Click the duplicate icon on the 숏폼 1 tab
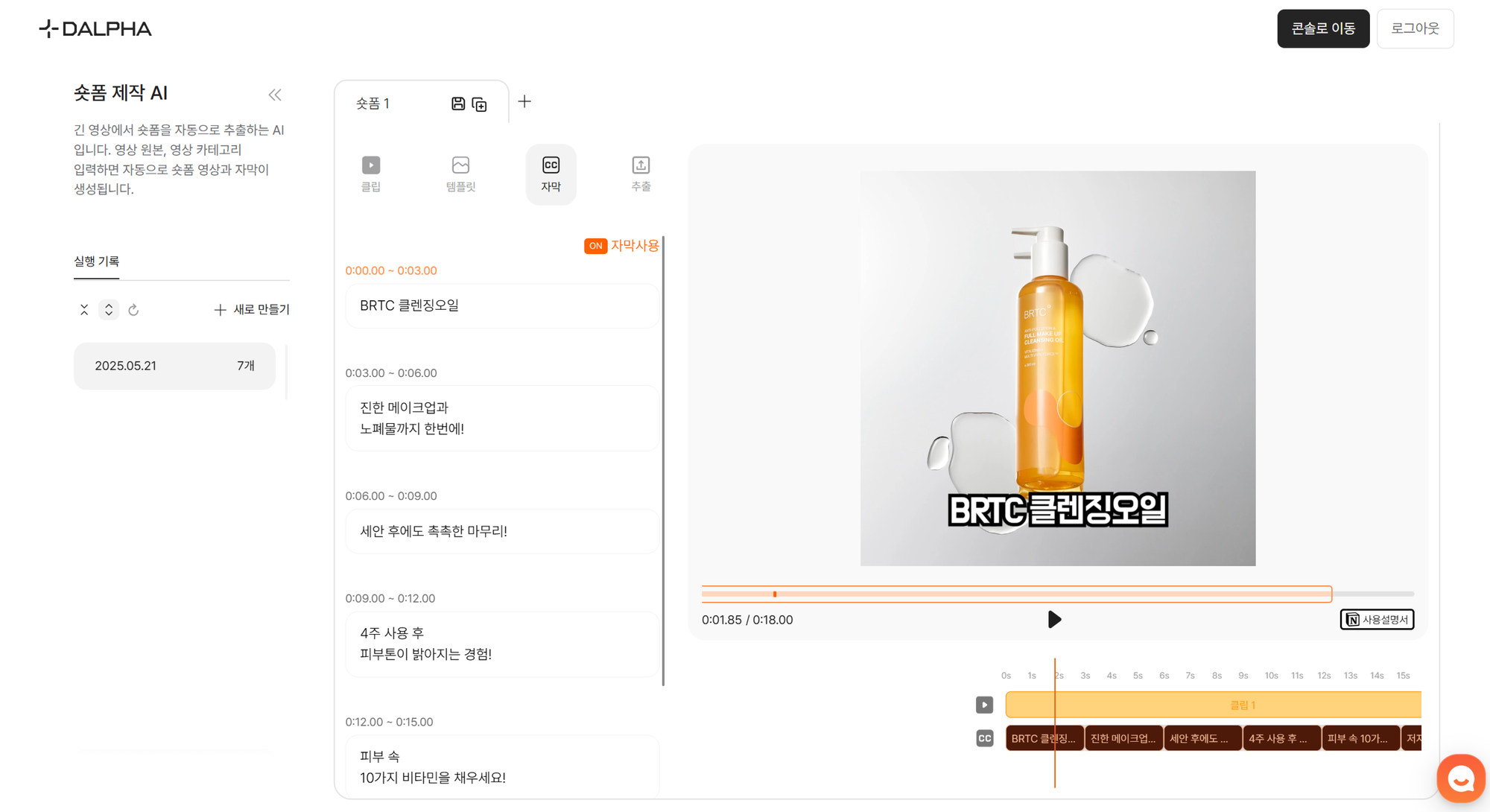 480,104
